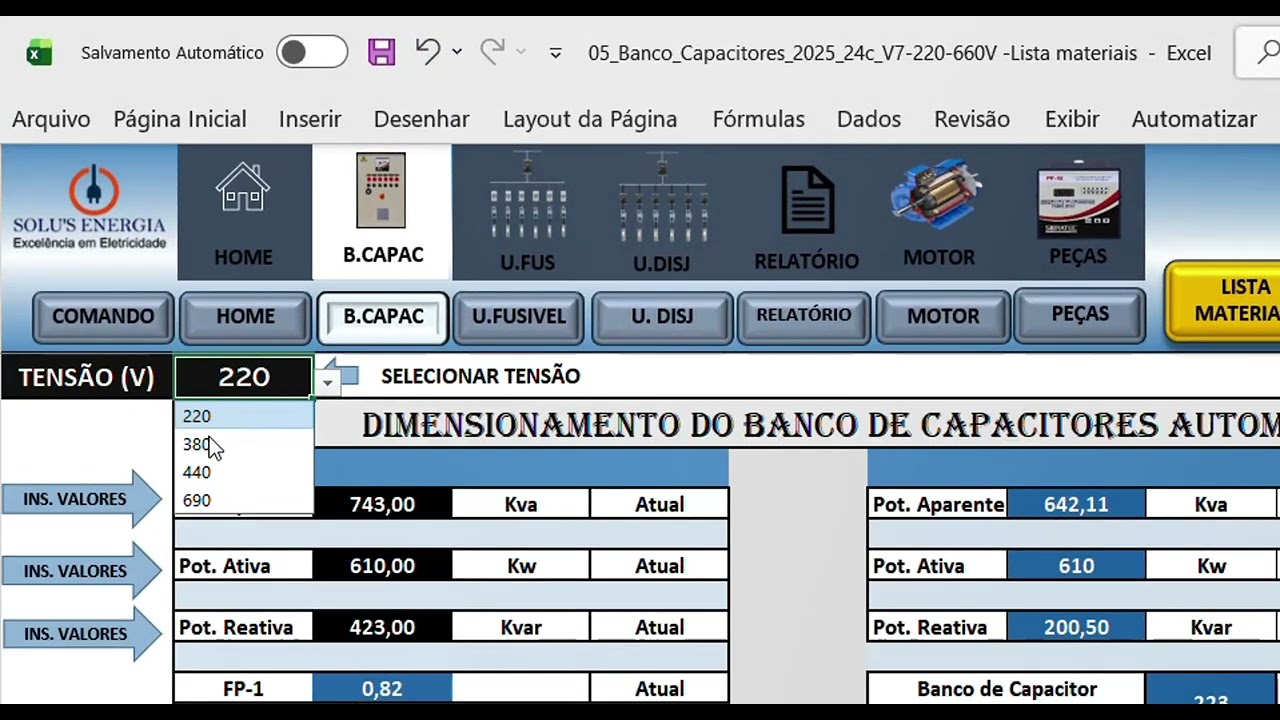Click the gray HOME button
Viewport: 1280px width, 720px height.
point(245,317)
